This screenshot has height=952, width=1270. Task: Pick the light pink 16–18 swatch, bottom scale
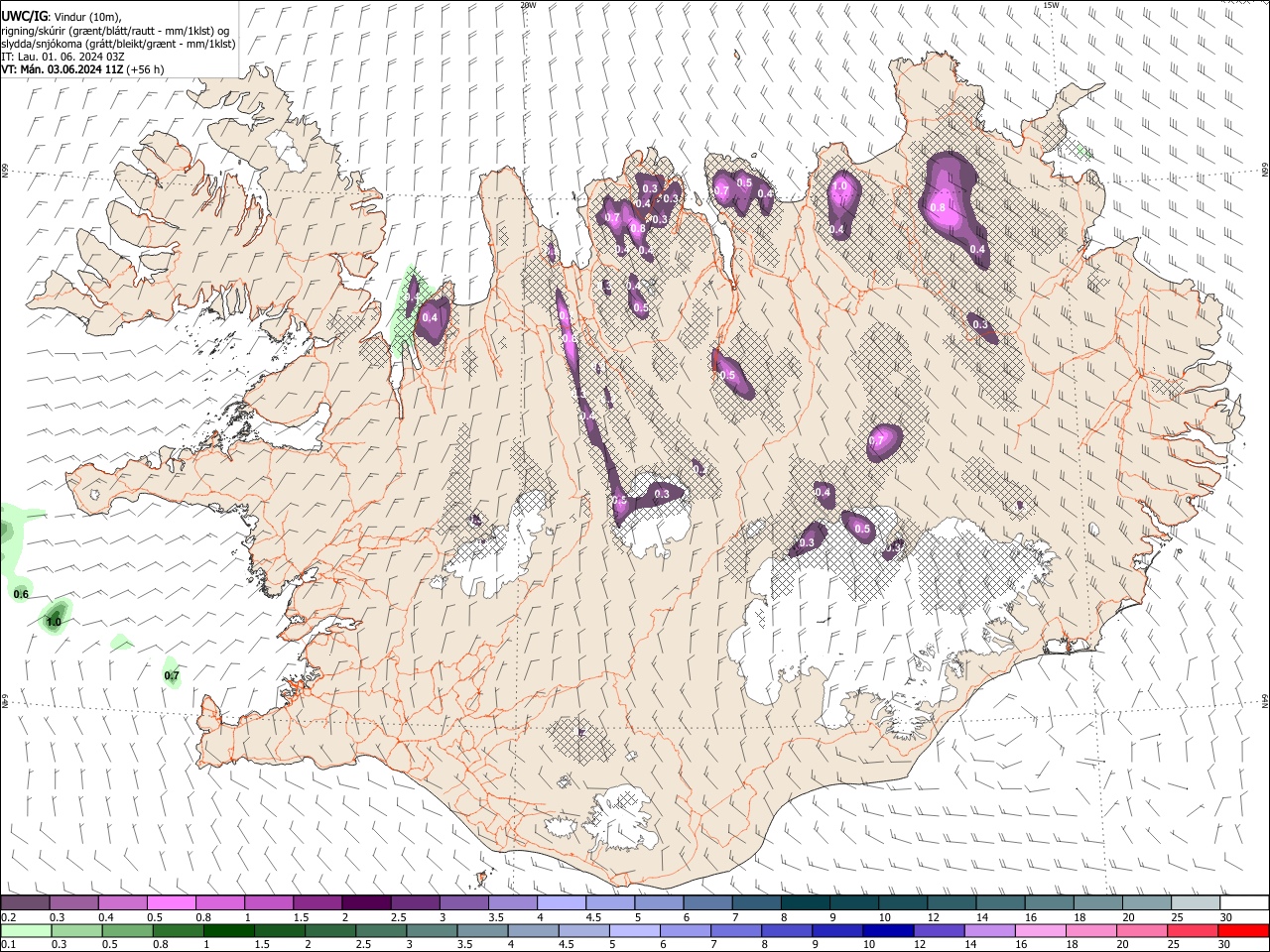pos(1040,930)
